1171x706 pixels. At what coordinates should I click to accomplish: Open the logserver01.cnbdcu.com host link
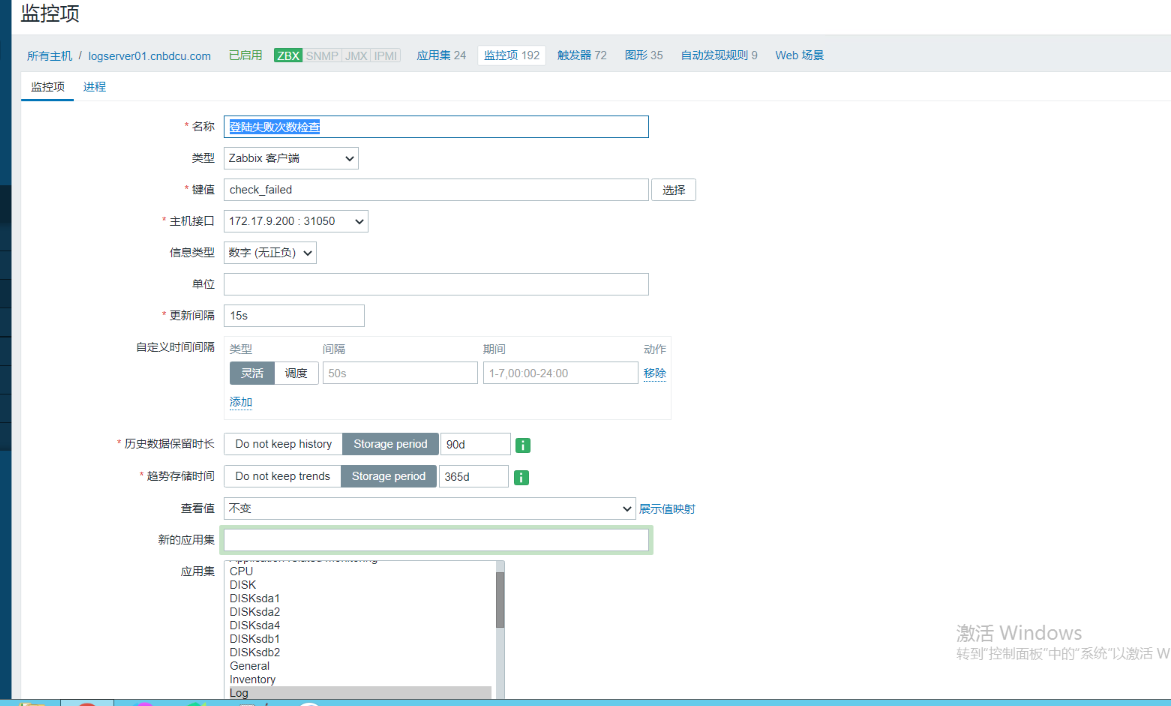149,56
